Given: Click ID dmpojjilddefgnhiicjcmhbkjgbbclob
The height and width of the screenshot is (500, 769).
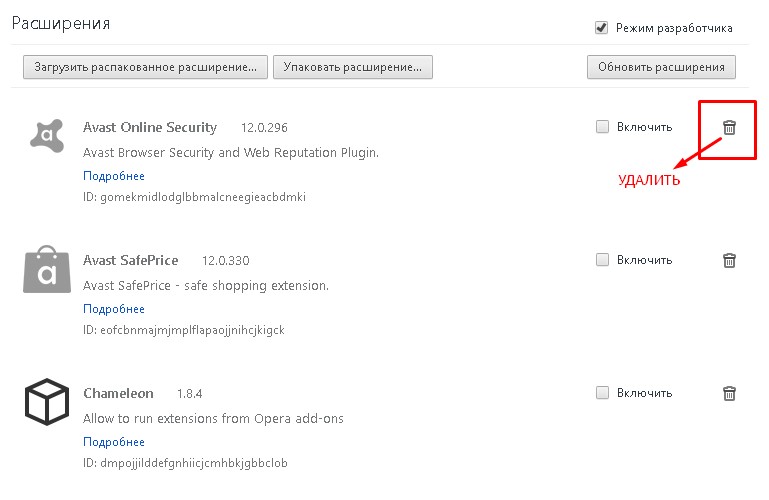Looking at the screenshot, I should point(185,463).
